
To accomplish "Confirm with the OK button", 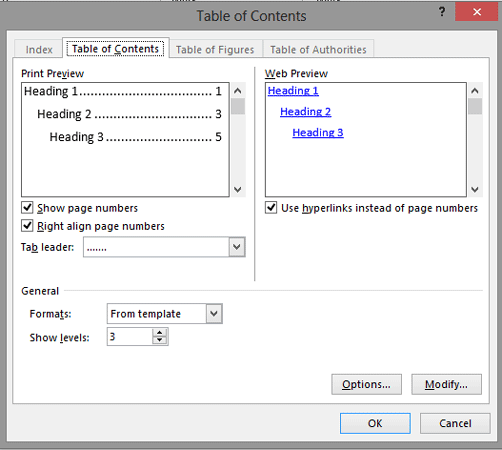I will coord(375,423).
